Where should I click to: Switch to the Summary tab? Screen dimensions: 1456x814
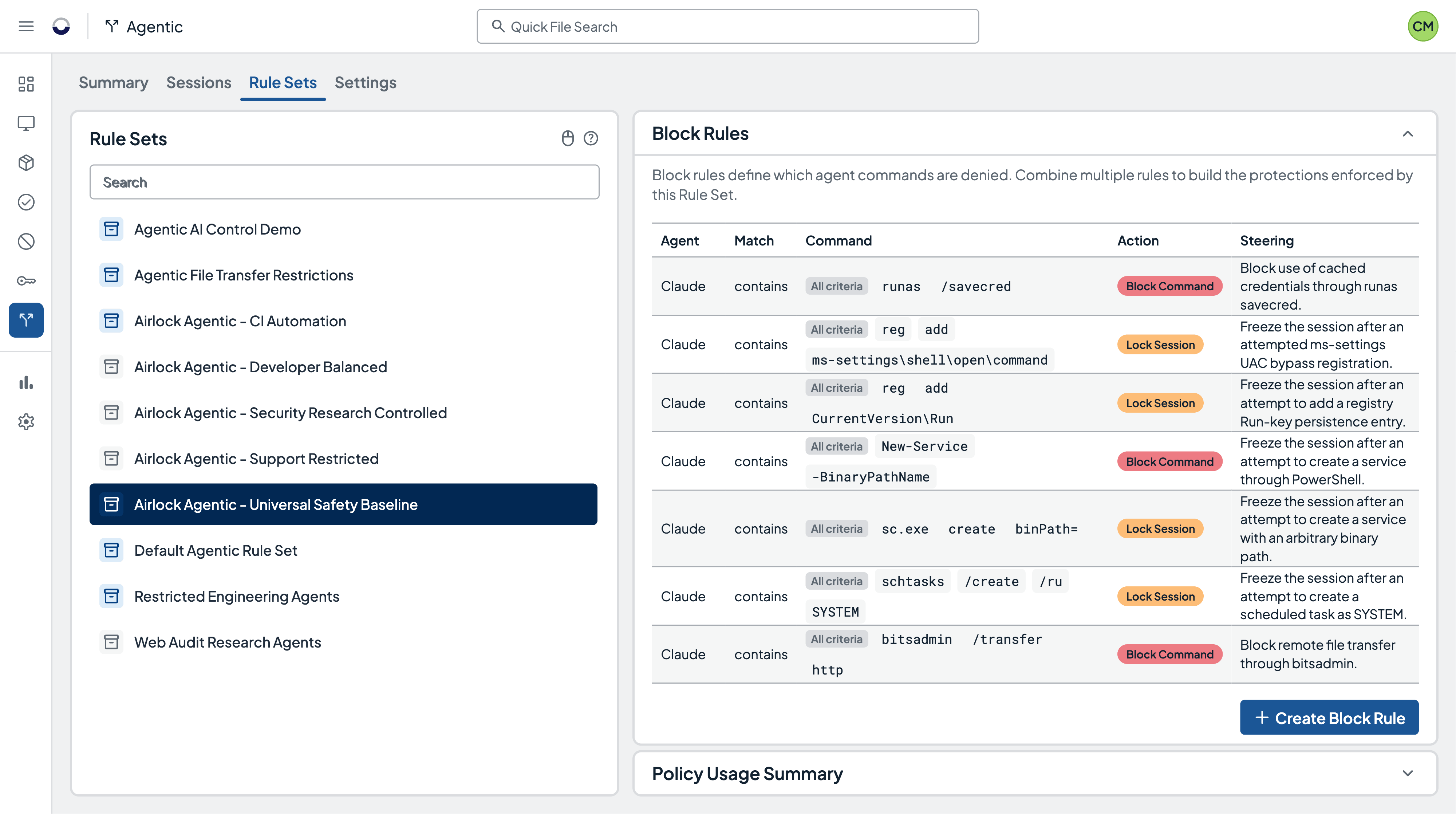tap(113, 83)
